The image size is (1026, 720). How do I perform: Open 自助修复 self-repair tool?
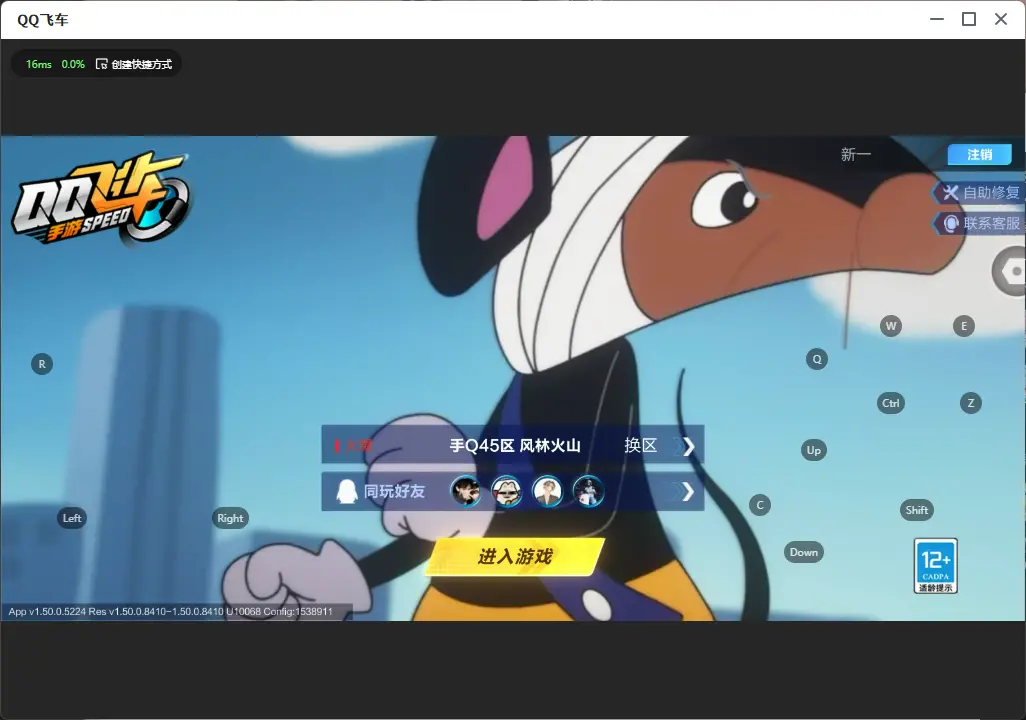coord(980,192)
